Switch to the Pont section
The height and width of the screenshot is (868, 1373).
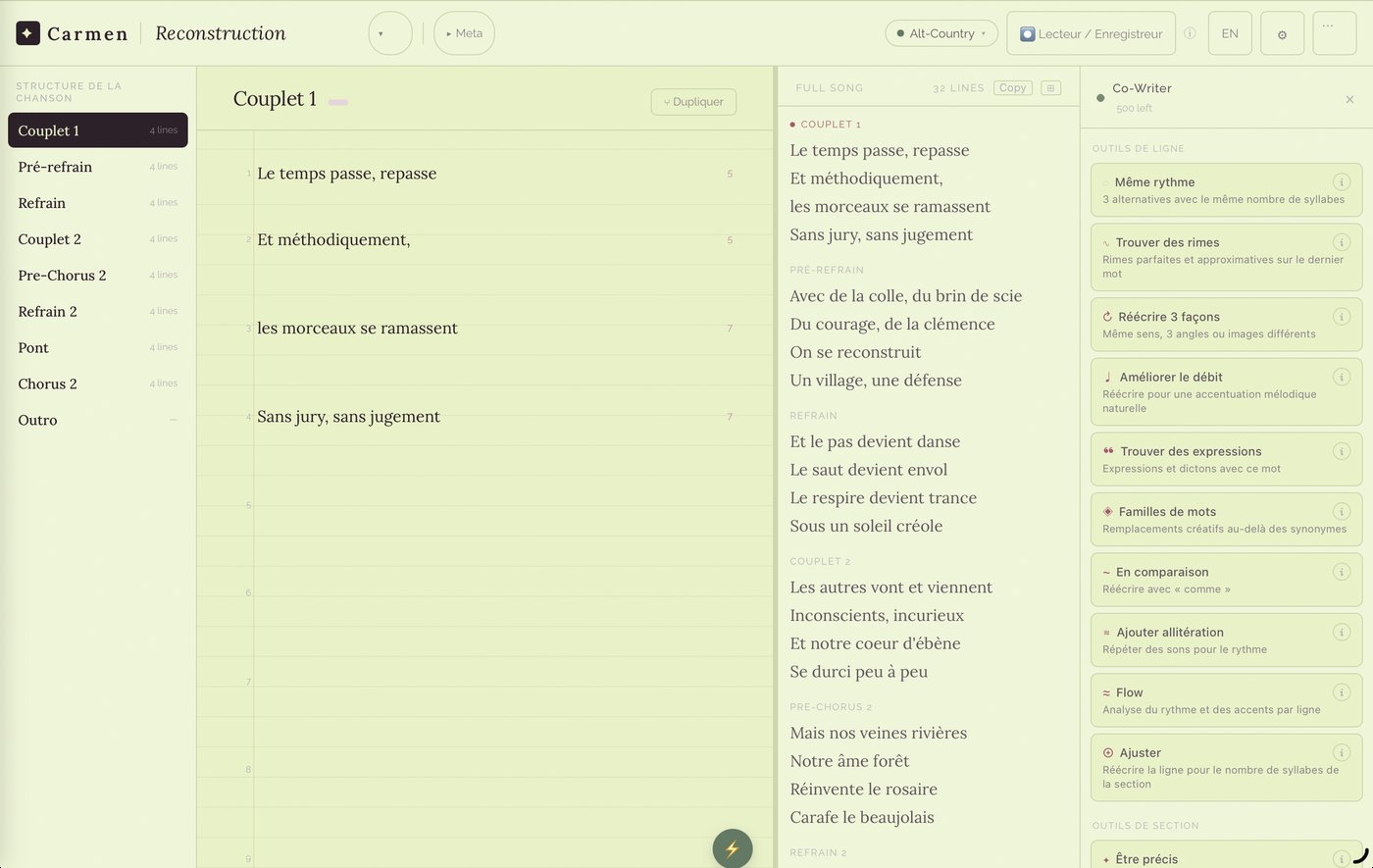tap(33, 347)
